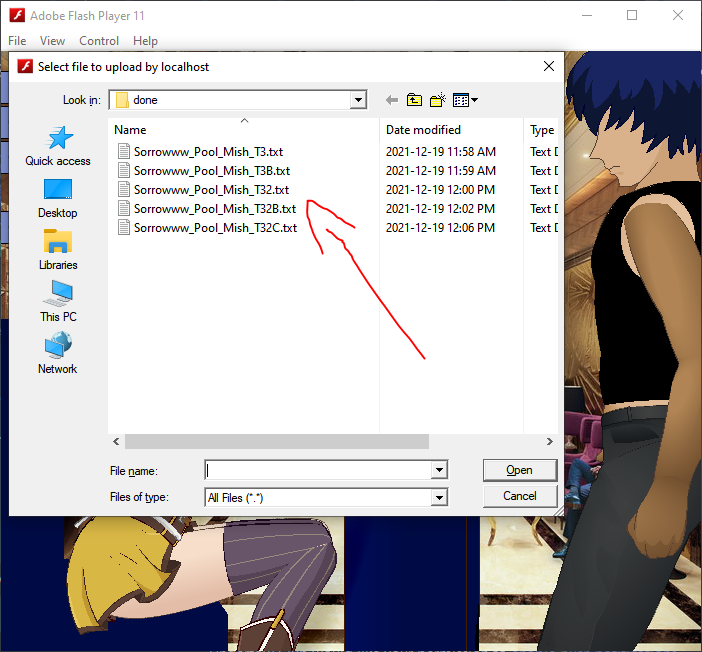Viewport: 702px width, 652px height.
Task: Click the Open button
Action: [519, 470]
